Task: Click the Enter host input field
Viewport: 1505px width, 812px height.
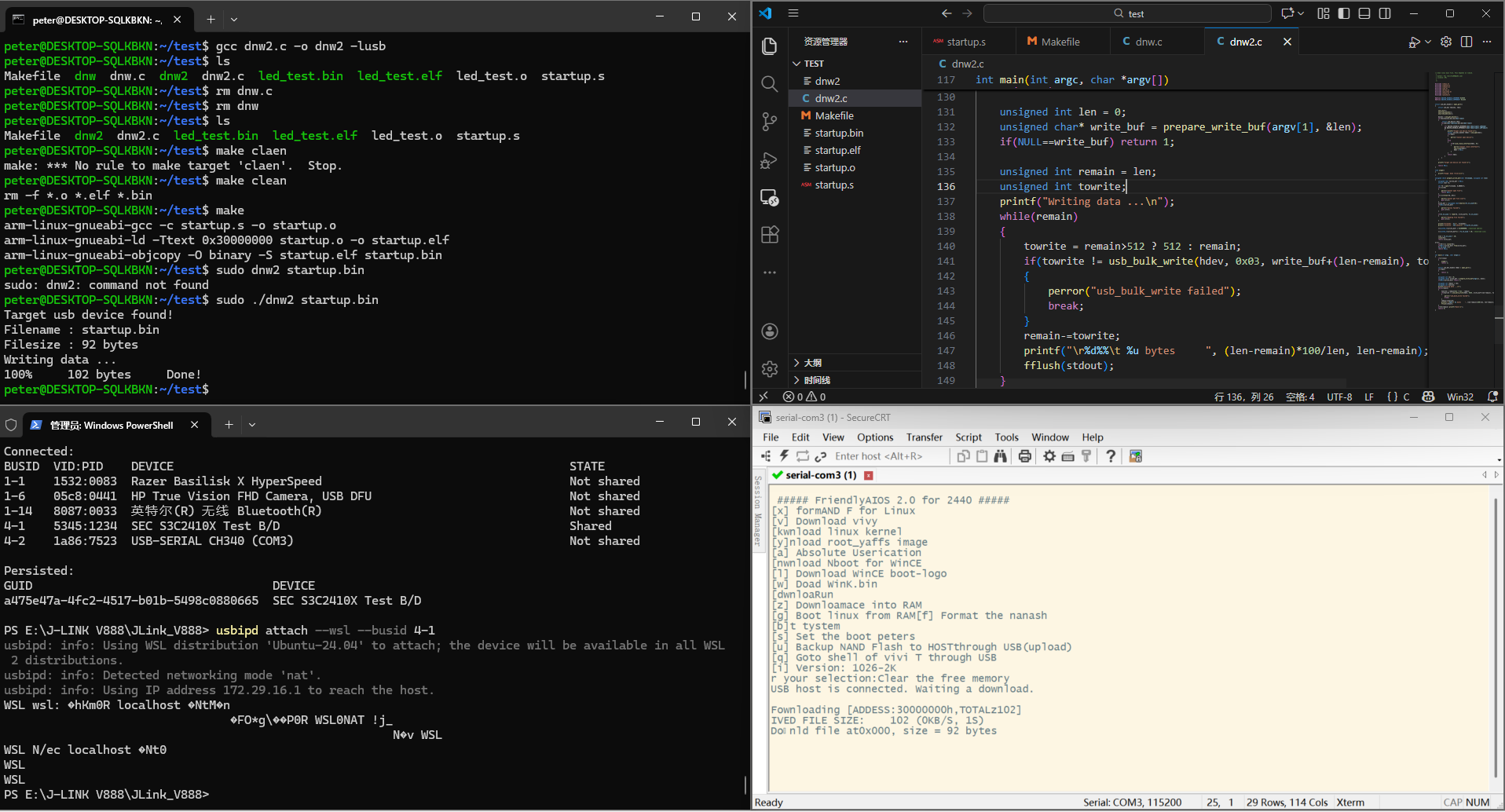Action: point(888,455)
